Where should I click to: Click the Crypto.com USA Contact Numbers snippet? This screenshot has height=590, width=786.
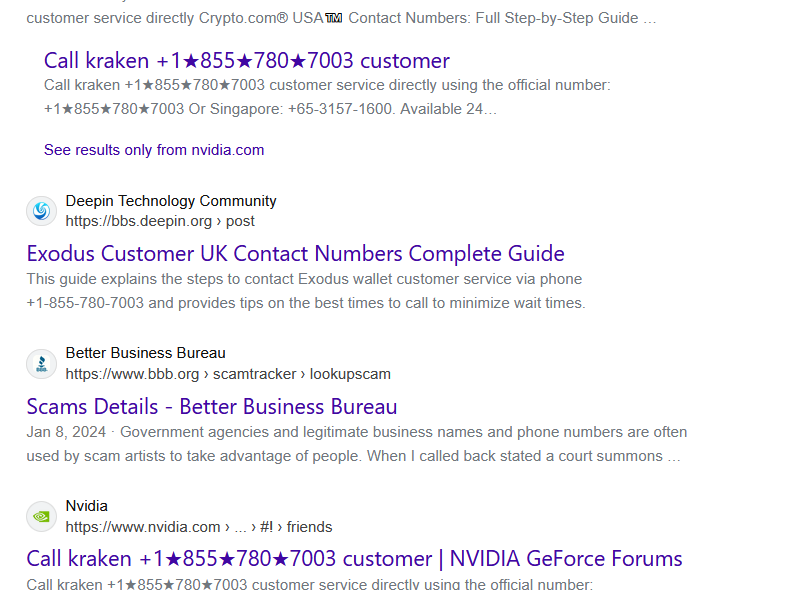pyautogui.click(x=341, y=18)
